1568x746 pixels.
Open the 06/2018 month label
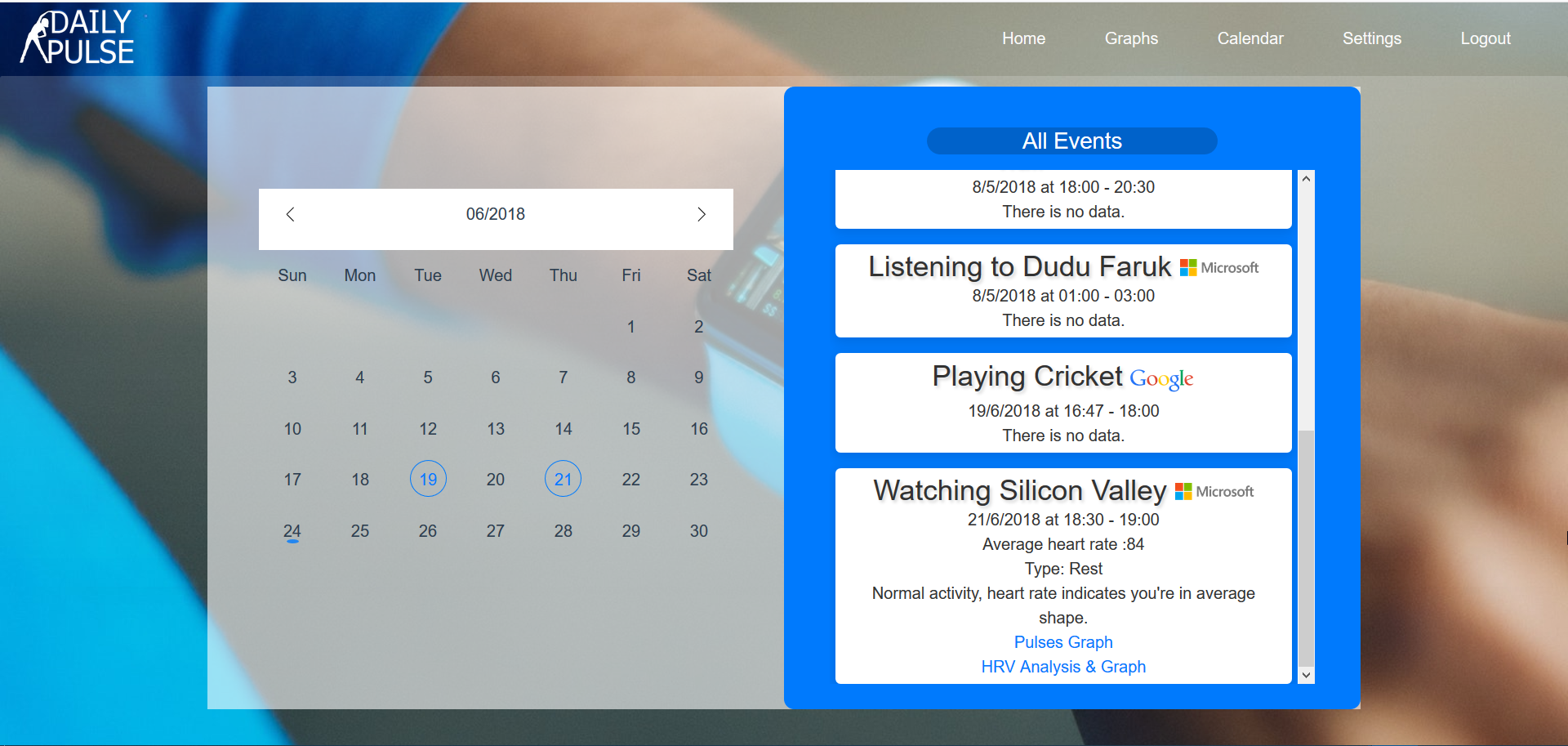click(495, 214)
